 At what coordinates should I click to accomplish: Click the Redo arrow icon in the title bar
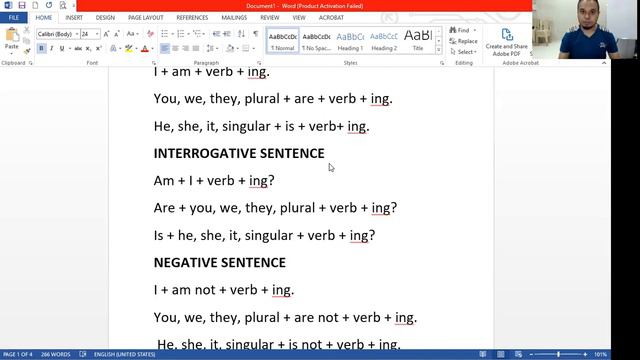click(x=49, y=5)
